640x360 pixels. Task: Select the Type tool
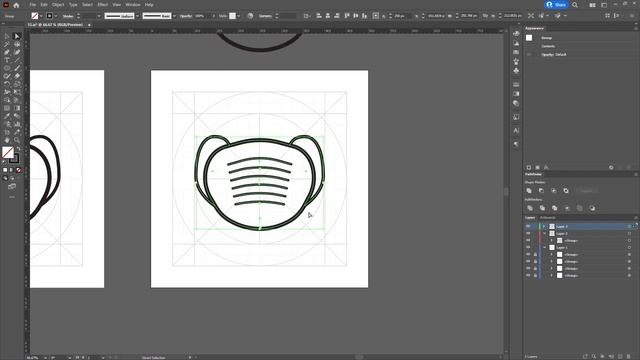(7, 60)
